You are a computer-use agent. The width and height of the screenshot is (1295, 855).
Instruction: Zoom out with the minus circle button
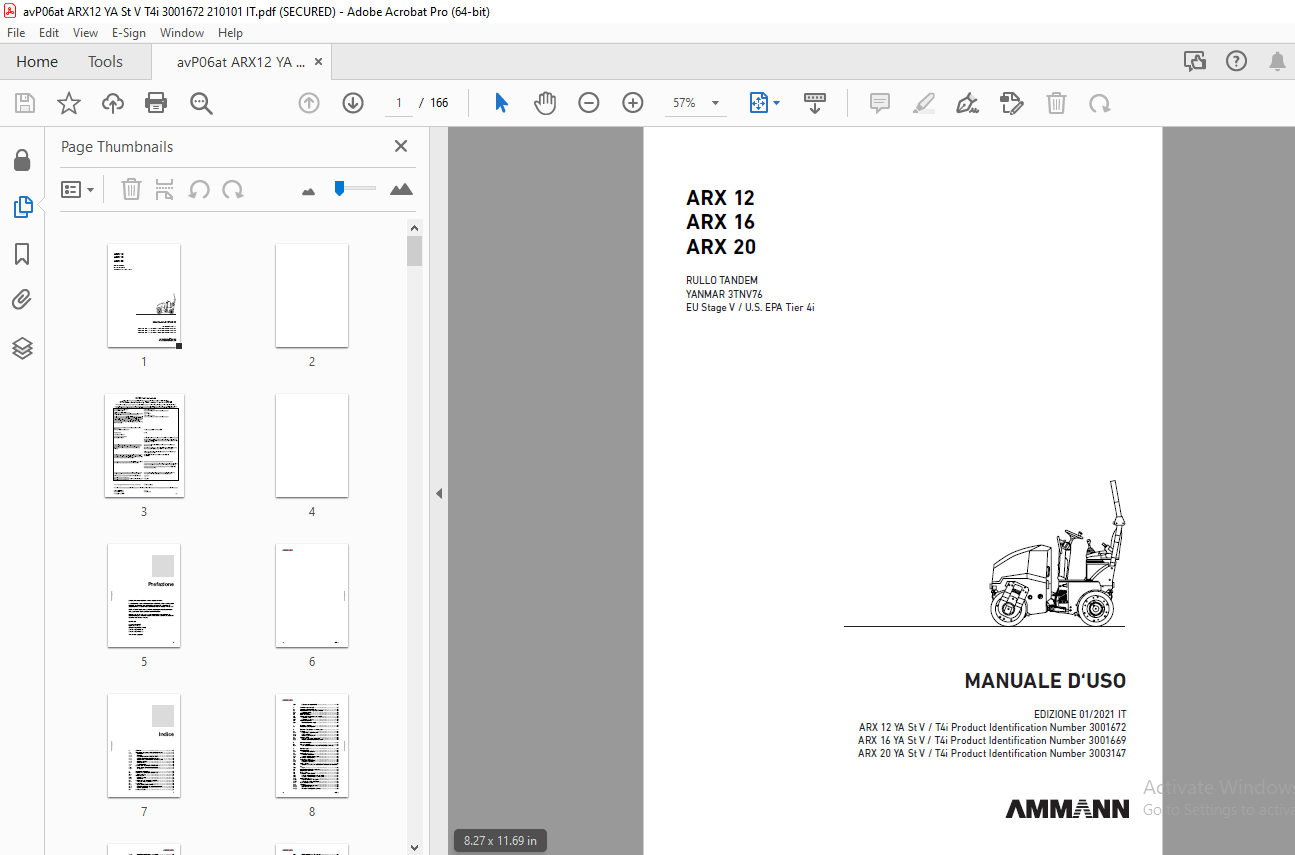(589, 103)
